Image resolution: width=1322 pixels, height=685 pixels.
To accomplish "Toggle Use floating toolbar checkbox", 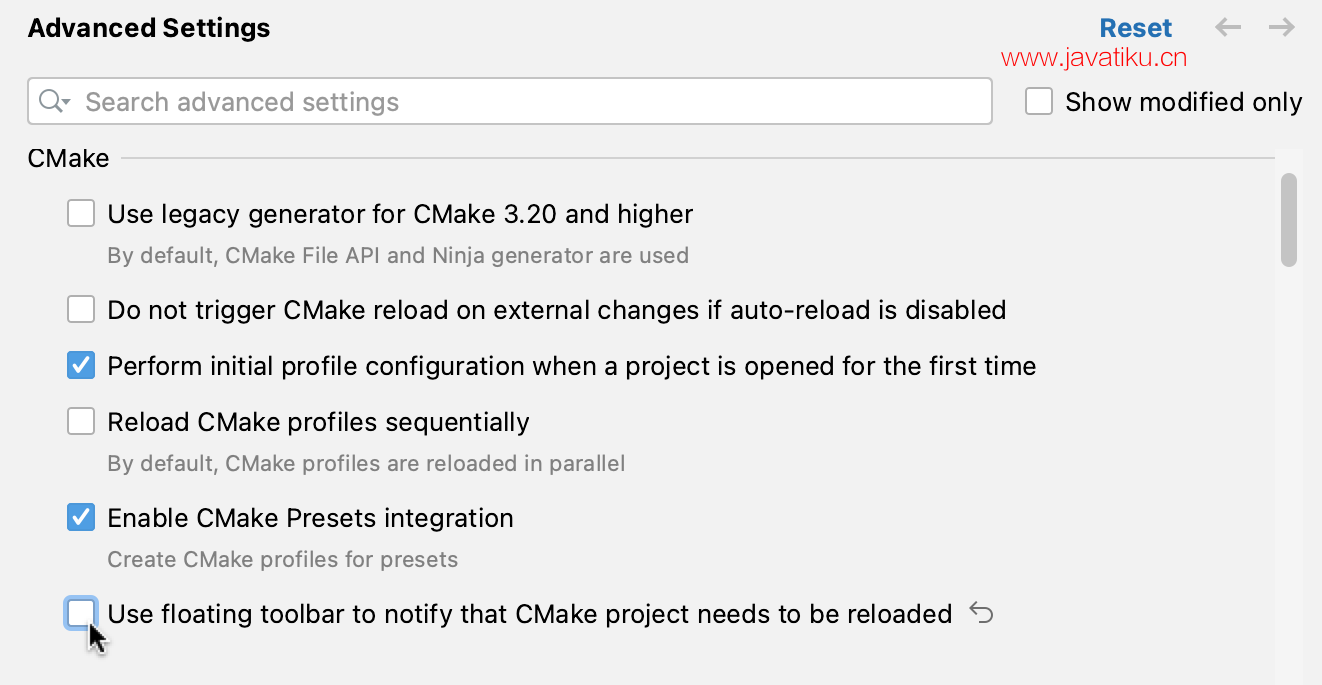I will 81,613.
